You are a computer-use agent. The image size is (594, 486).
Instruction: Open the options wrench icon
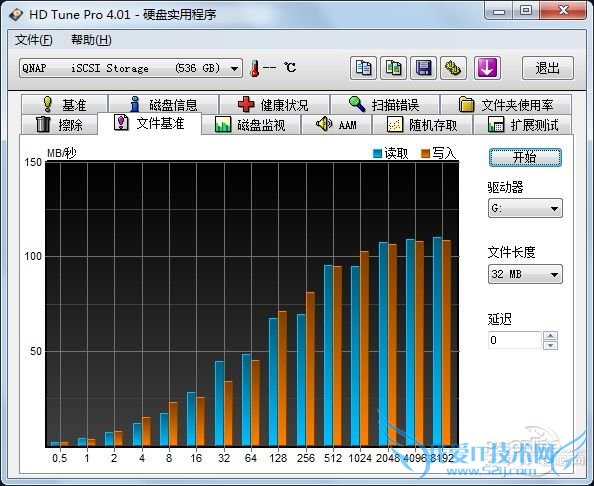(x=453, y=68)
